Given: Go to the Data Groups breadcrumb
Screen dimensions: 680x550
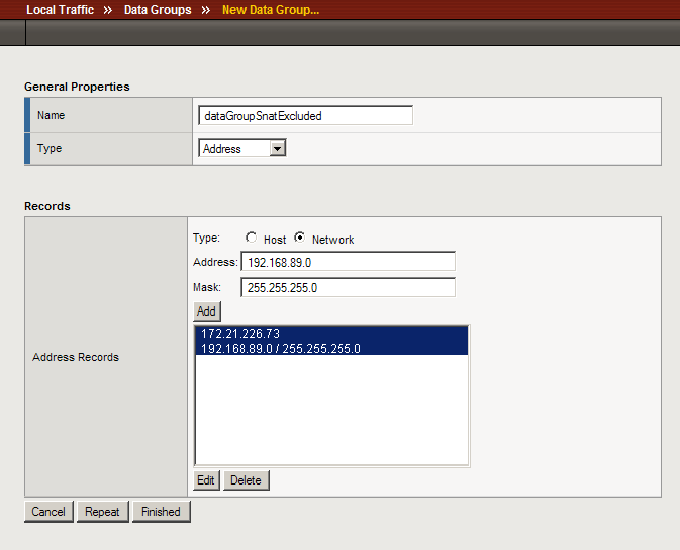Looking at the screenshot, I should point(157,10).
